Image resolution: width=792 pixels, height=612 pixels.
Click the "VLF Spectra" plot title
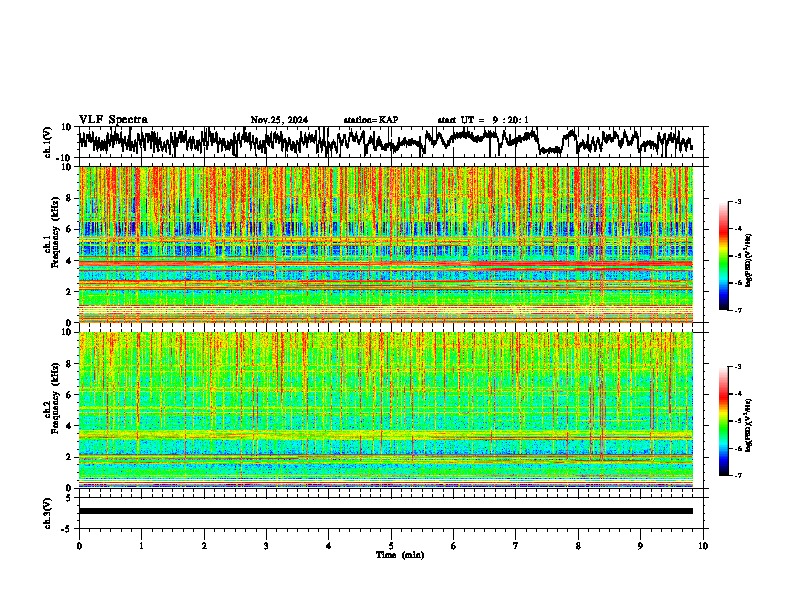click(113, 120)
